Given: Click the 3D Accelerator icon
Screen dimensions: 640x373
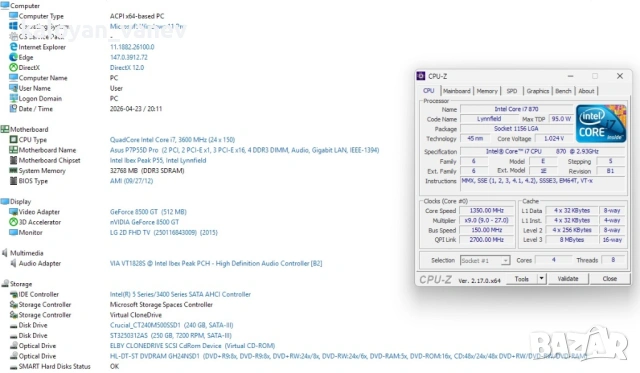Looking at the screenshot, I should point(13,222).
